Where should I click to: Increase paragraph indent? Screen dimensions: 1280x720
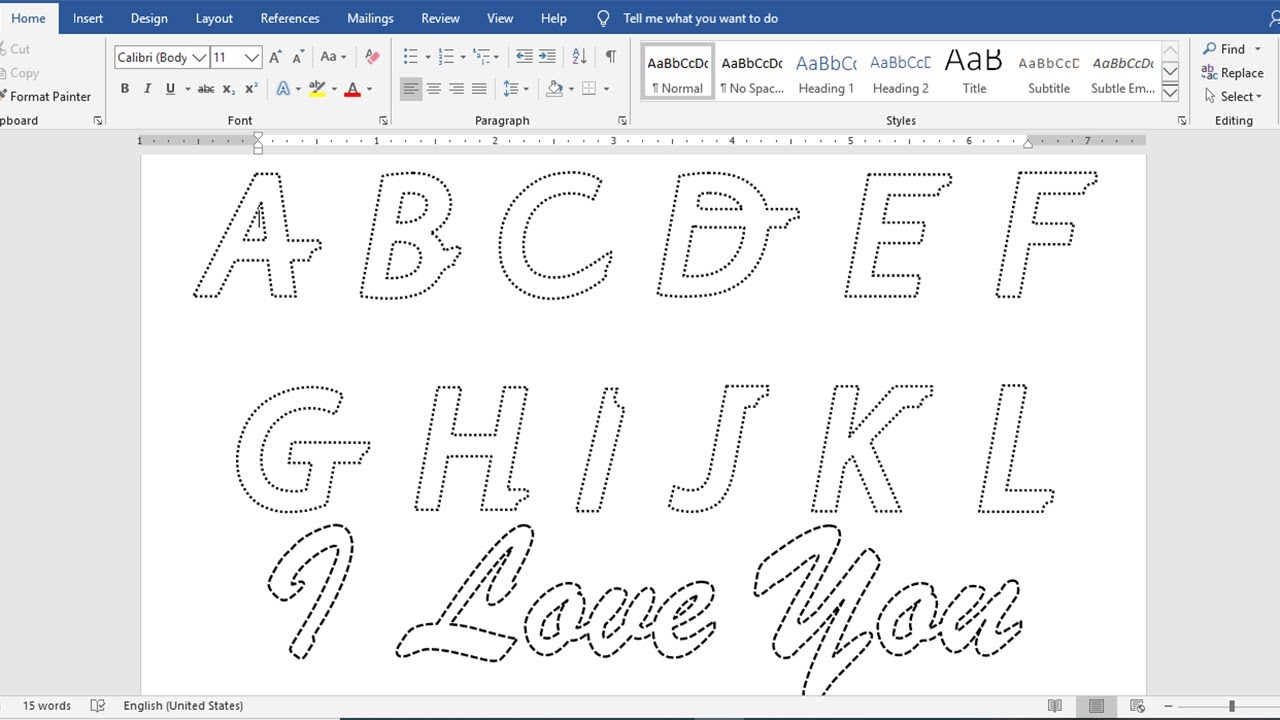point(547,57)
